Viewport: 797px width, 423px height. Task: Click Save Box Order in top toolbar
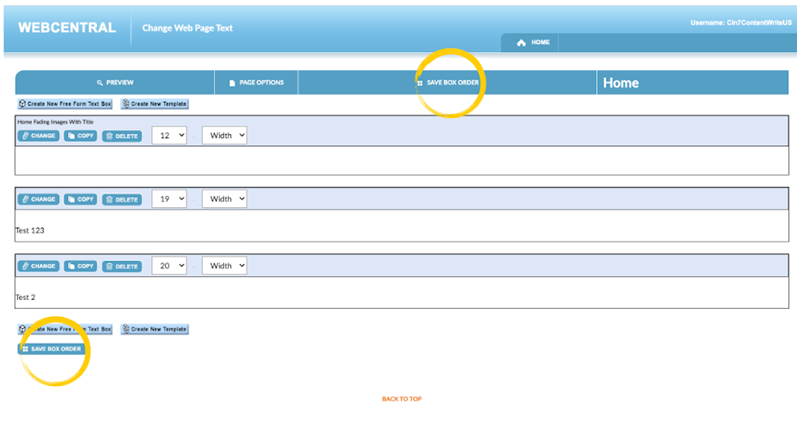[447, 82]
